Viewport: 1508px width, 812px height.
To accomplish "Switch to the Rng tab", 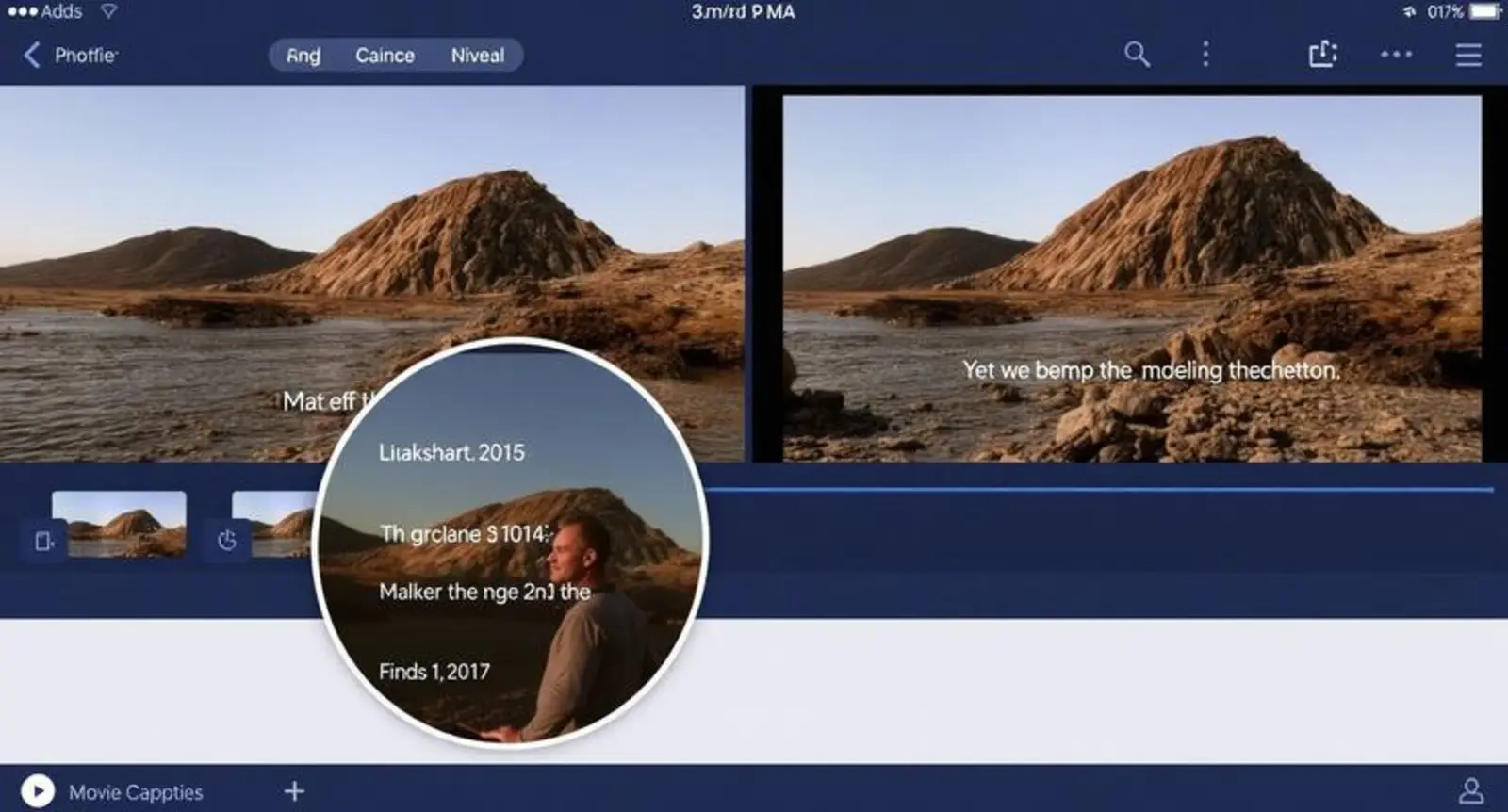I will 303,56.
